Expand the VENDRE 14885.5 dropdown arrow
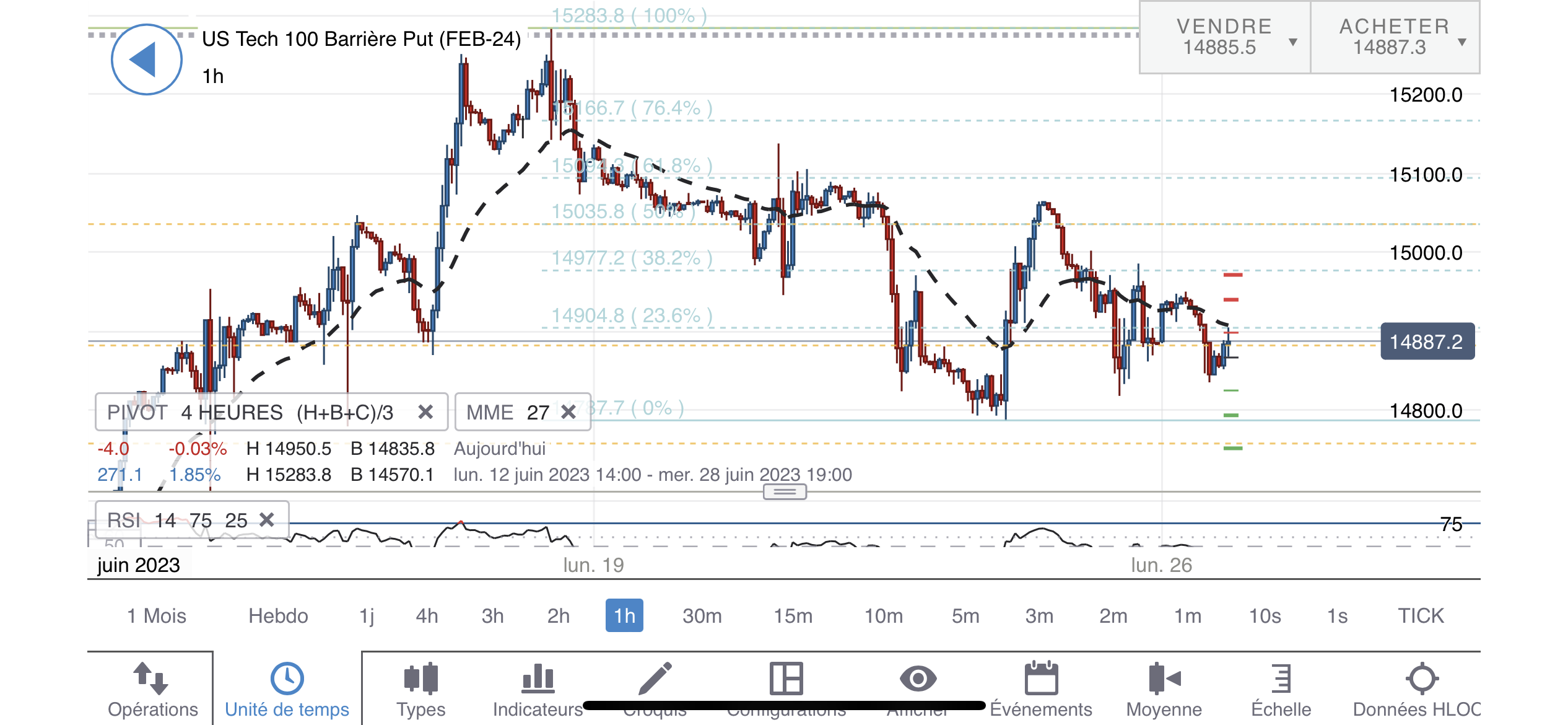 pyautogui.click(x=1293, y=42)
